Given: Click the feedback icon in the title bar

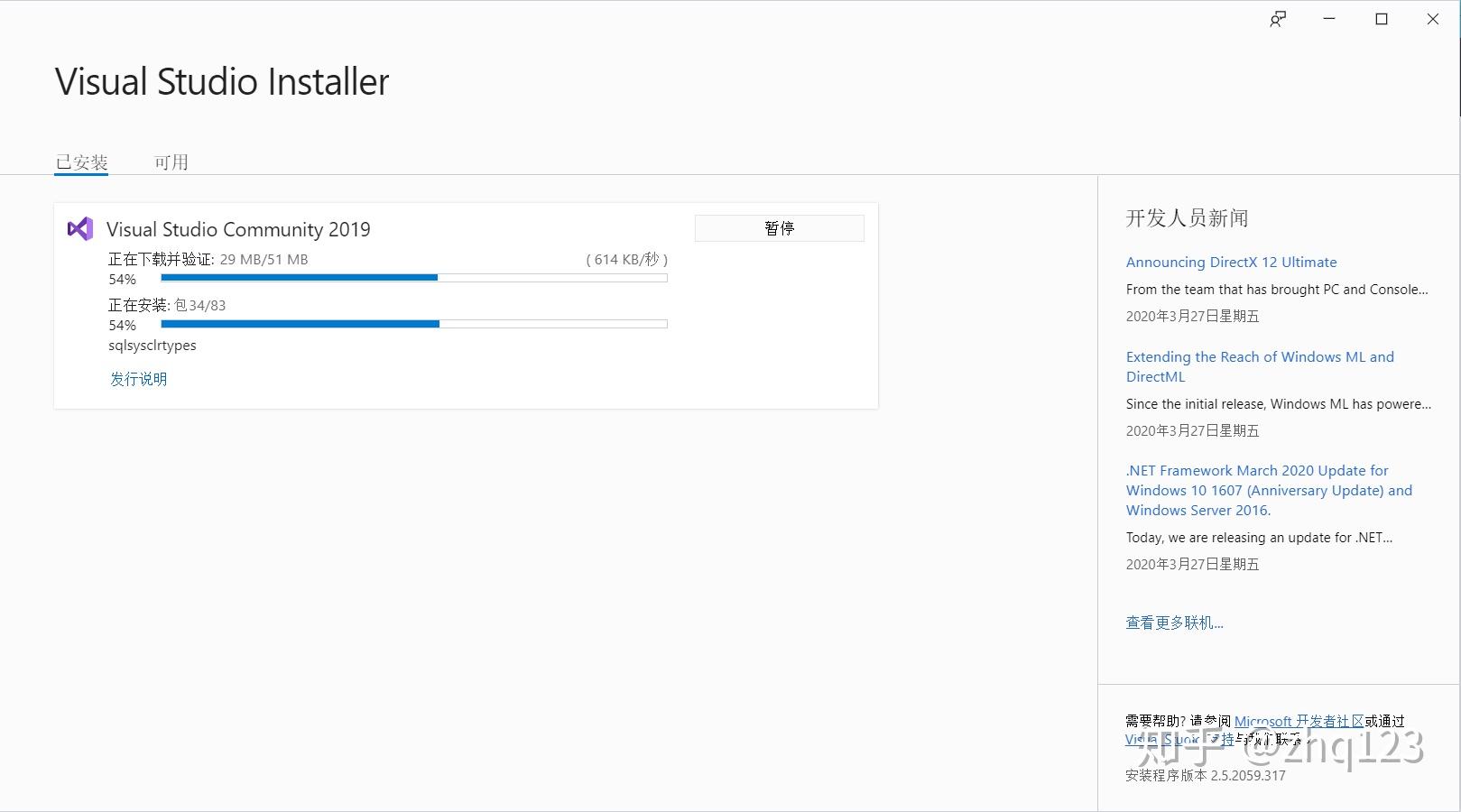Looking at the screenshot, I should pyautogui.click(x=1277, y=18).
